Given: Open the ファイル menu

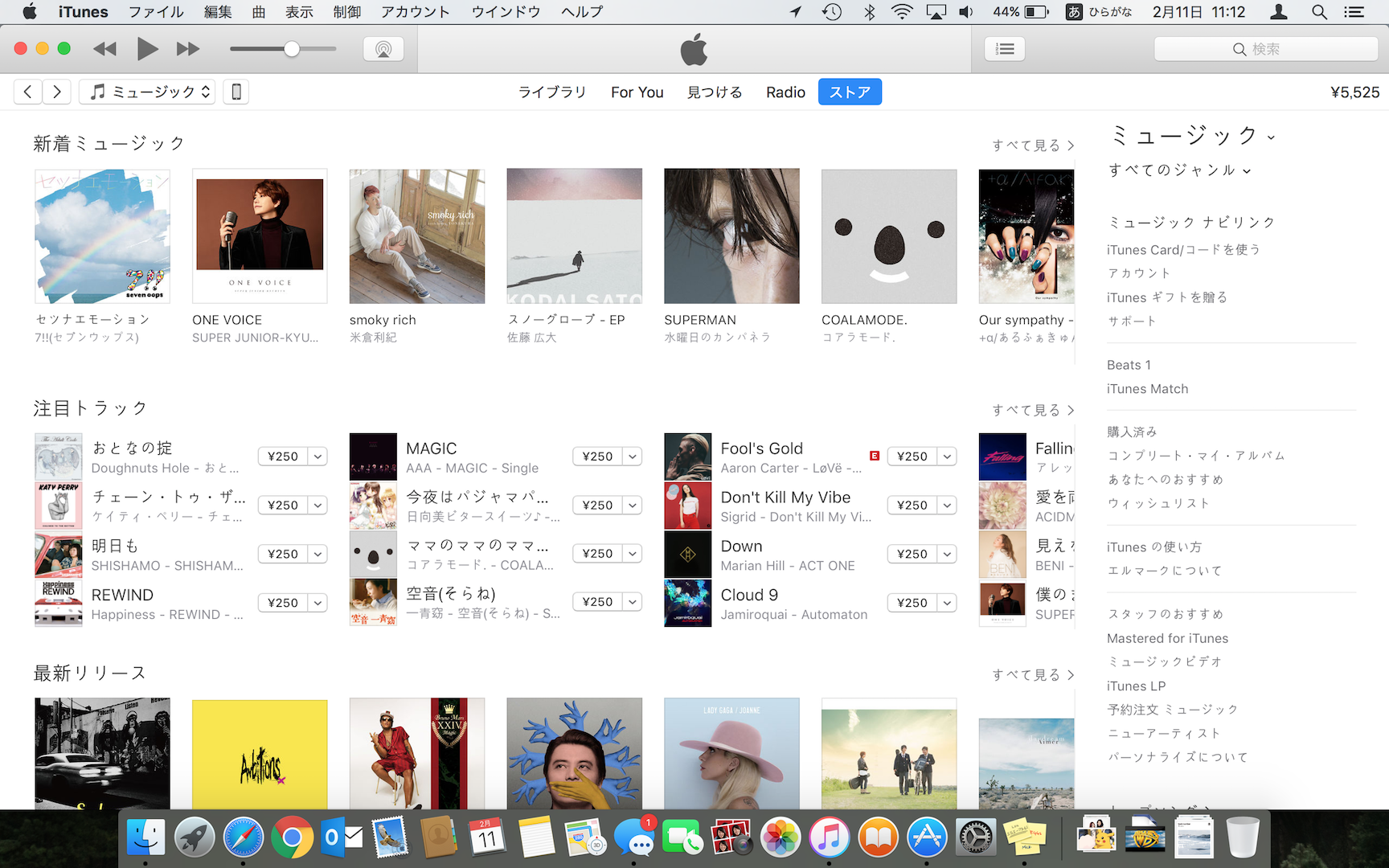Looking at the screenshot, I should coord(156,12).
